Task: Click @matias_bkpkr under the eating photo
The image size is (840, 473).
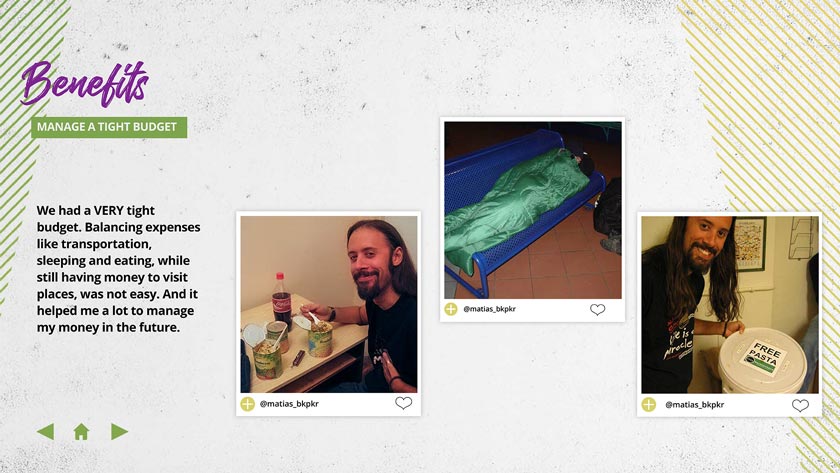Action: (289, 404)
